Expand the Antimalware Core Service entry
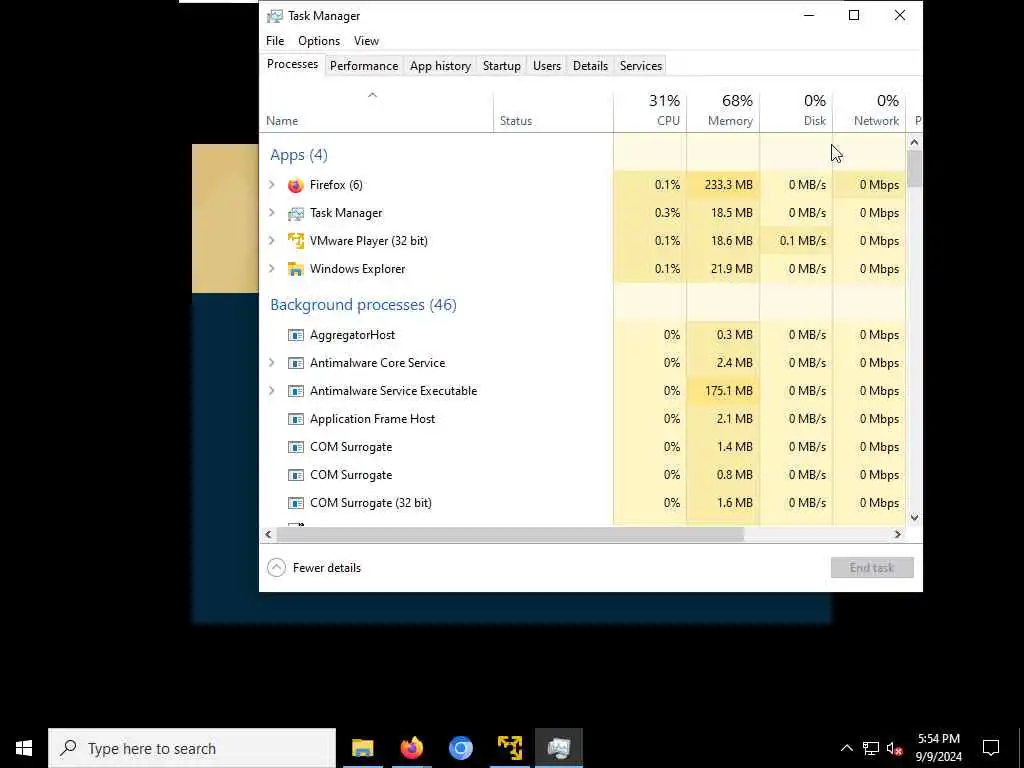Screen dimensions: 1024x768 pos(272,363)
